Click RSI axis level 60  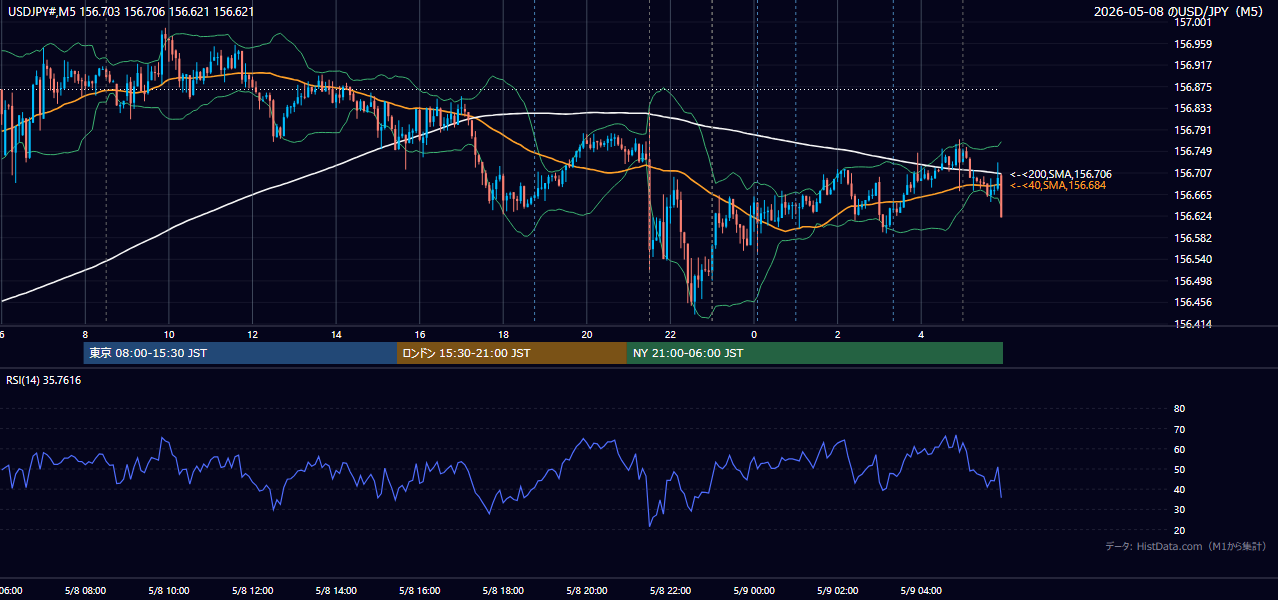[1179, 449]
